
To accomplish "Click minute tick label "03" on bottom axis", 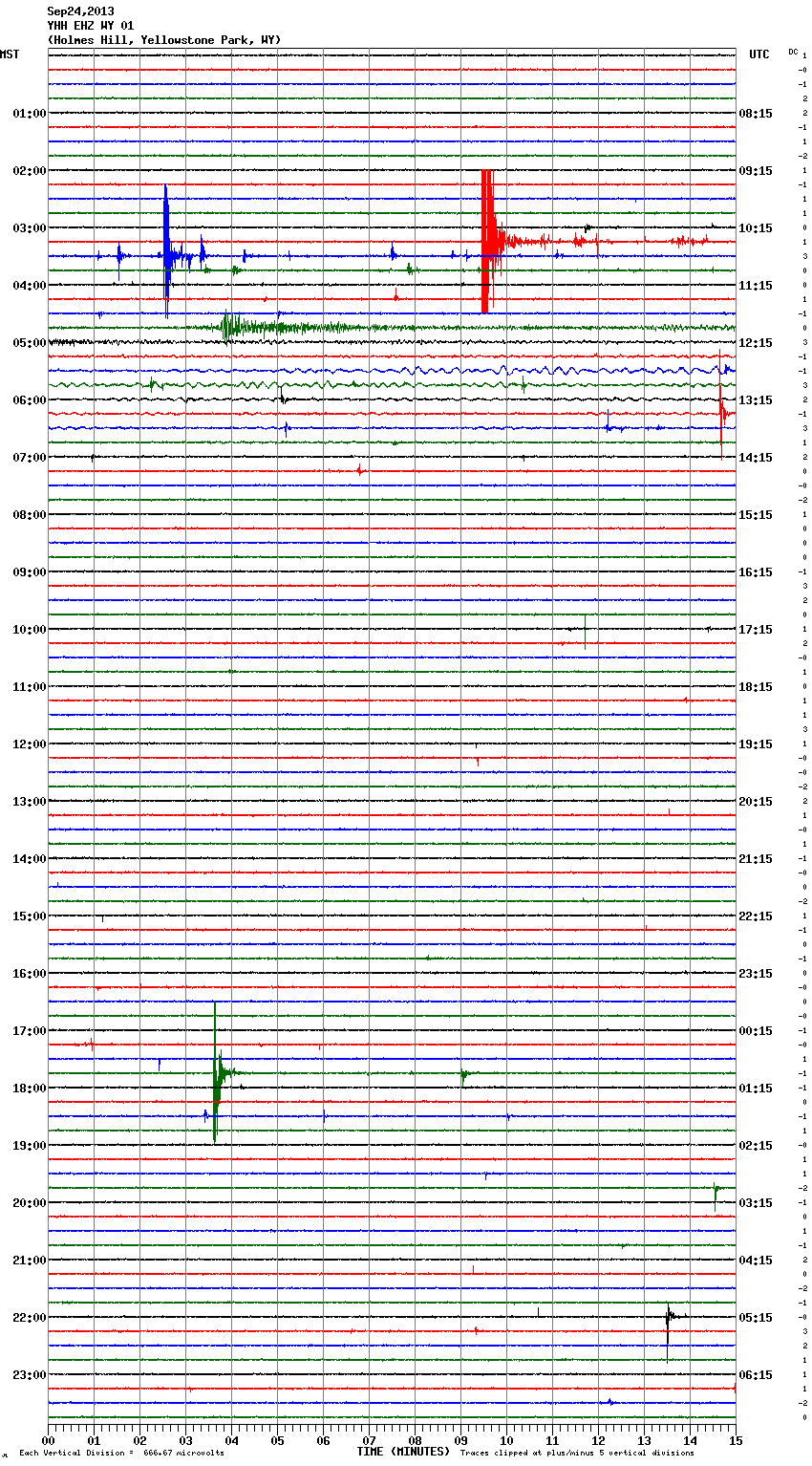I will coord(185,1440).
